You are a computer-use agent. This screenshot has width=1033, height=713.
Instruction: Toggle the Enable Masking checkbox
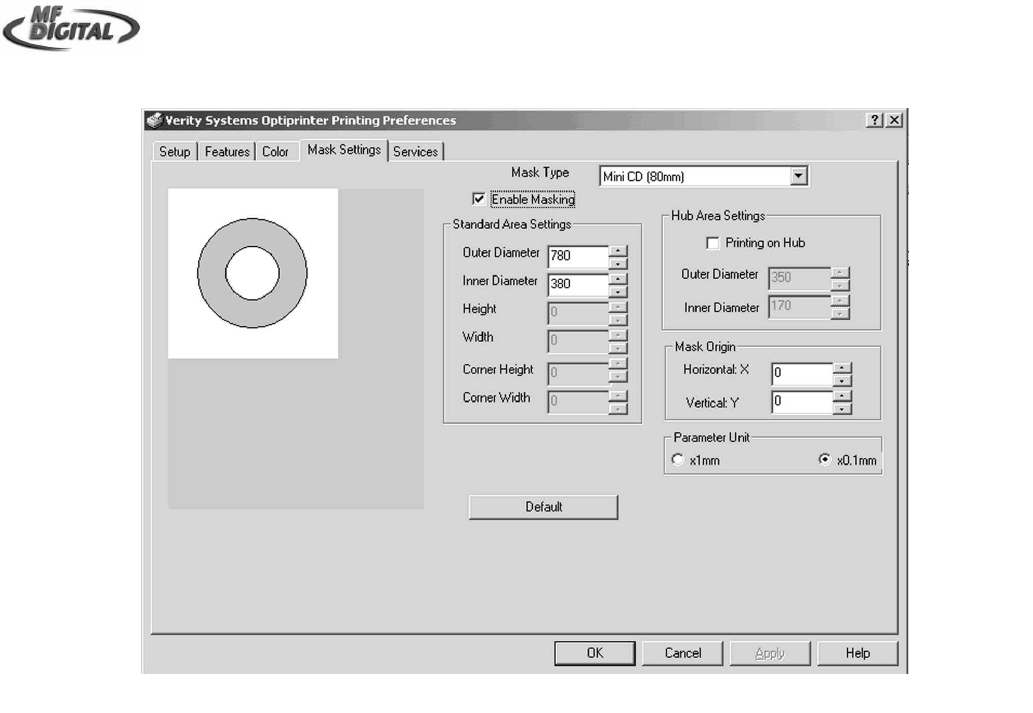click(478, 200)
